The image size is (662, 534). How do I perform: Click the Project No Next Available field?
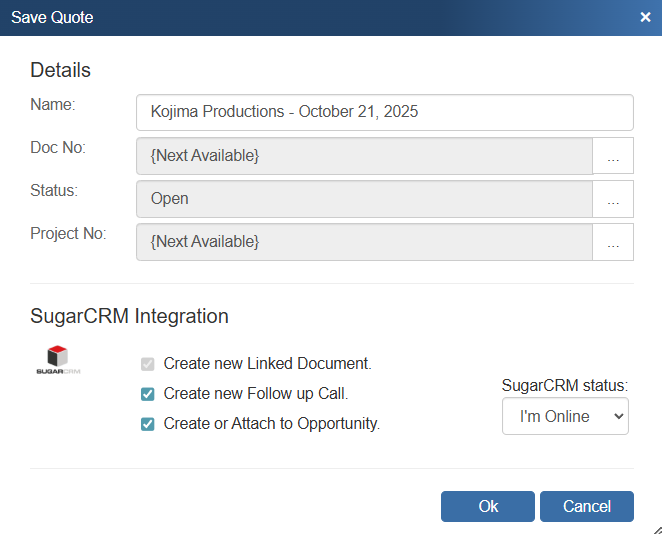[364, 242]
